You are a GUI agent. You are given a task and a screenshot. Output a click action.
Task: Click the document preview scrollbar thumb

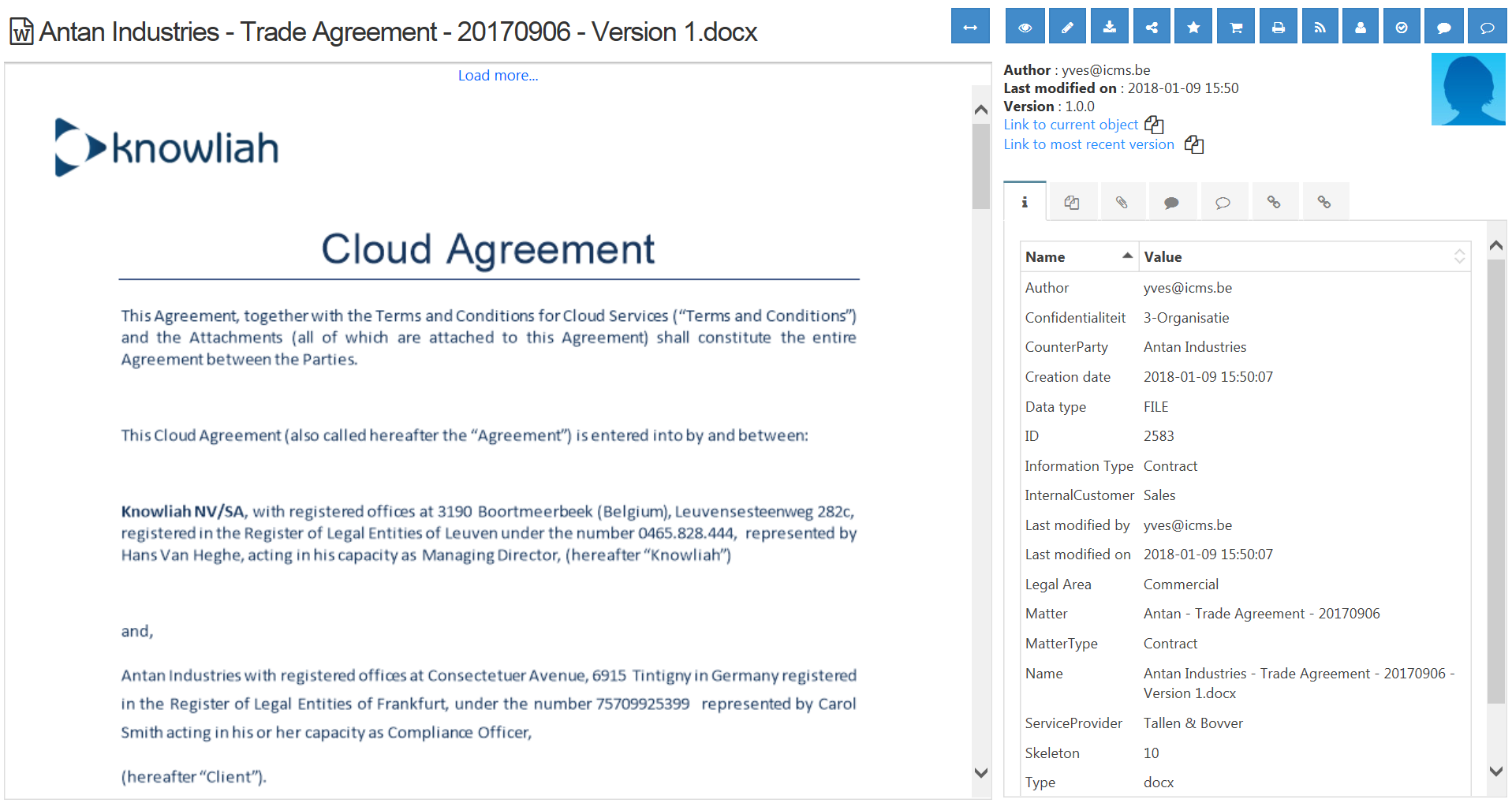[981, 166]
